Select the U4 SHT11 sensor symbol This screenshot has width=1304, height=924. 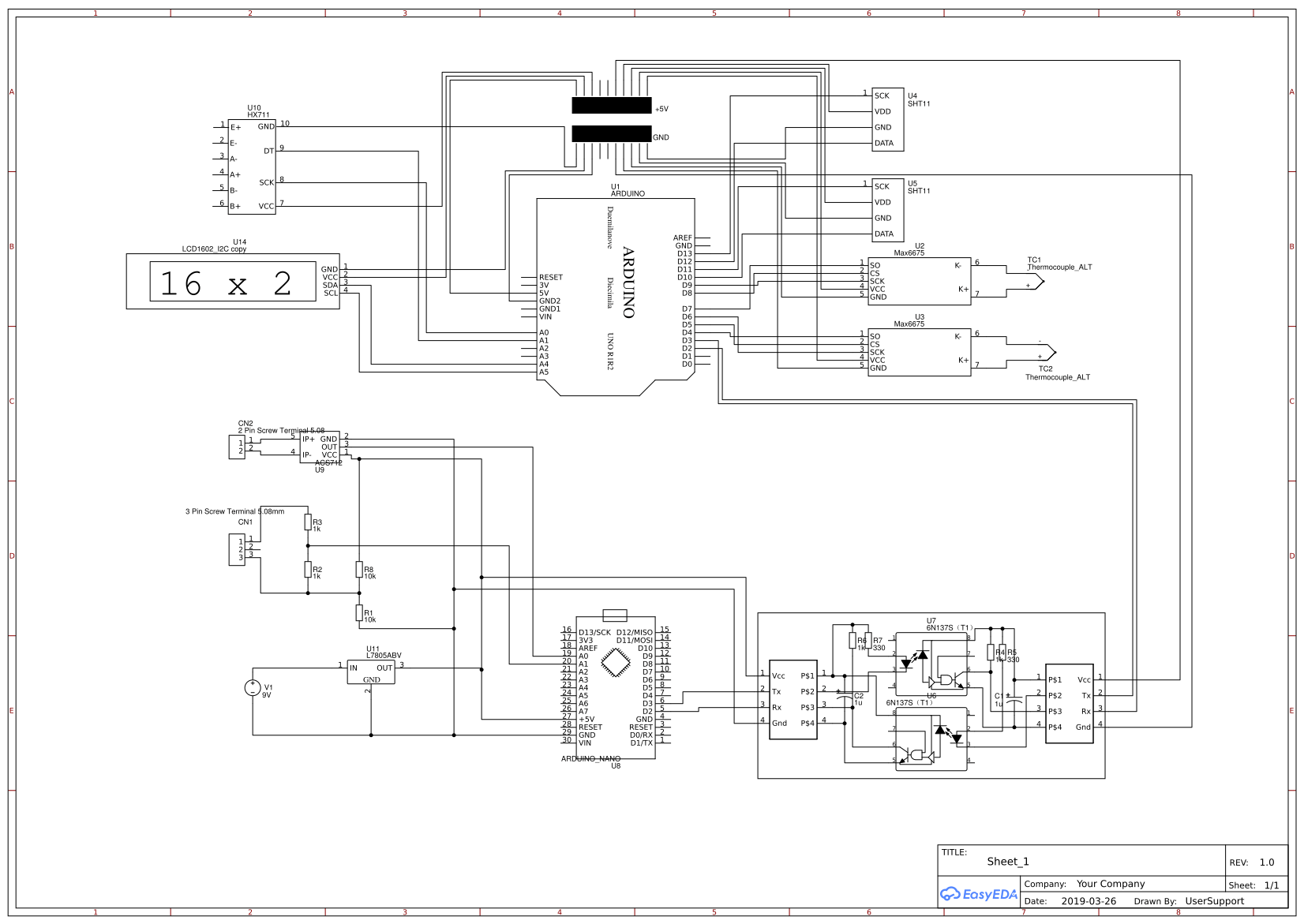click(888, 119)
